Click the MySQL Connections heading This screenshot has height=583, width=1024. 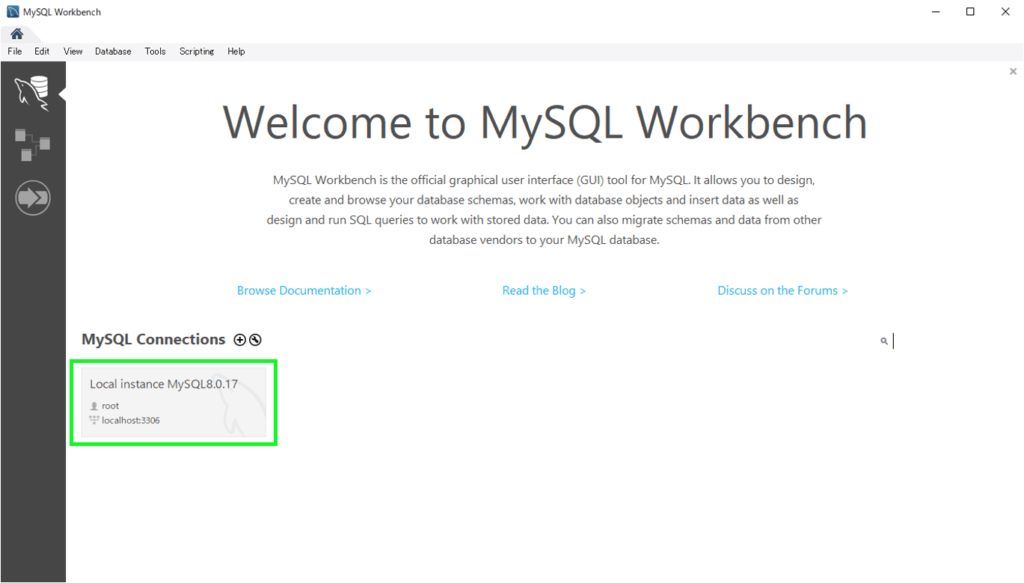153,339
